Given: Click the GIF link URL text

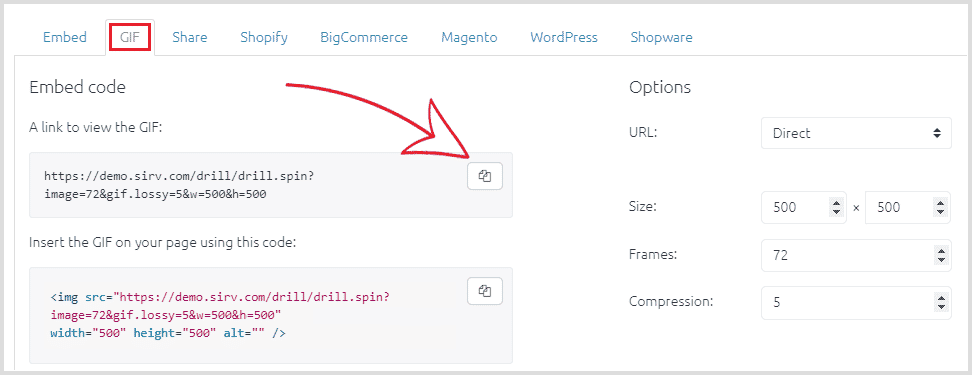Looking at the screenshot, I should tap(179, 185).
